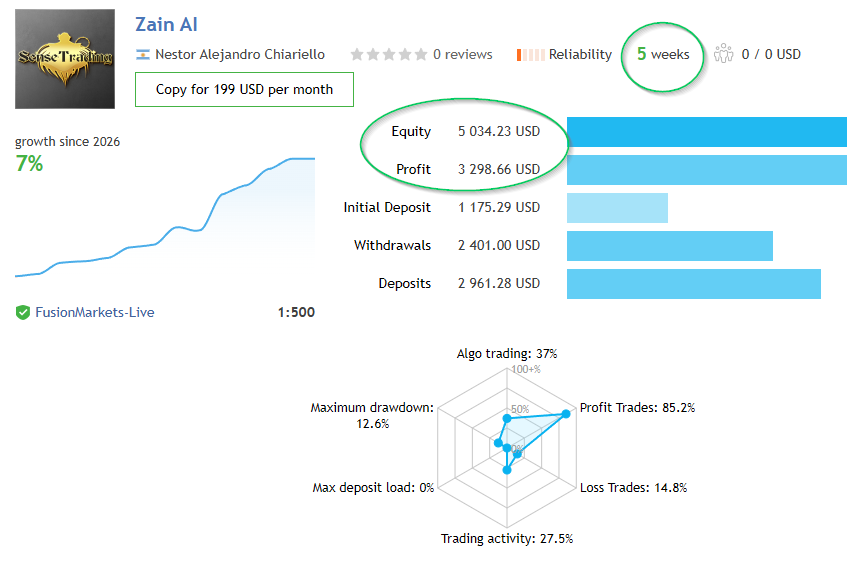Screen dimensions: 847x567
Task: Click the Argentina flag icon
Action: [143, 54]
